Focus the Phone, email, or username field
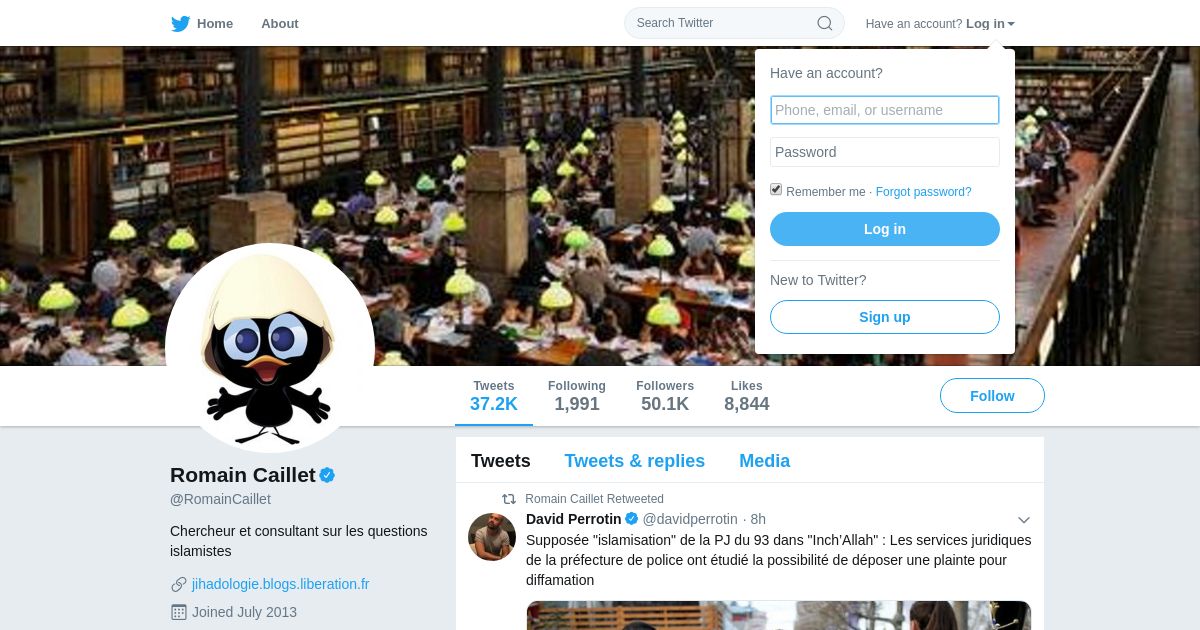Image resolution: width=1200 pixels, height=630 pixels. click(x=885, y=110)
